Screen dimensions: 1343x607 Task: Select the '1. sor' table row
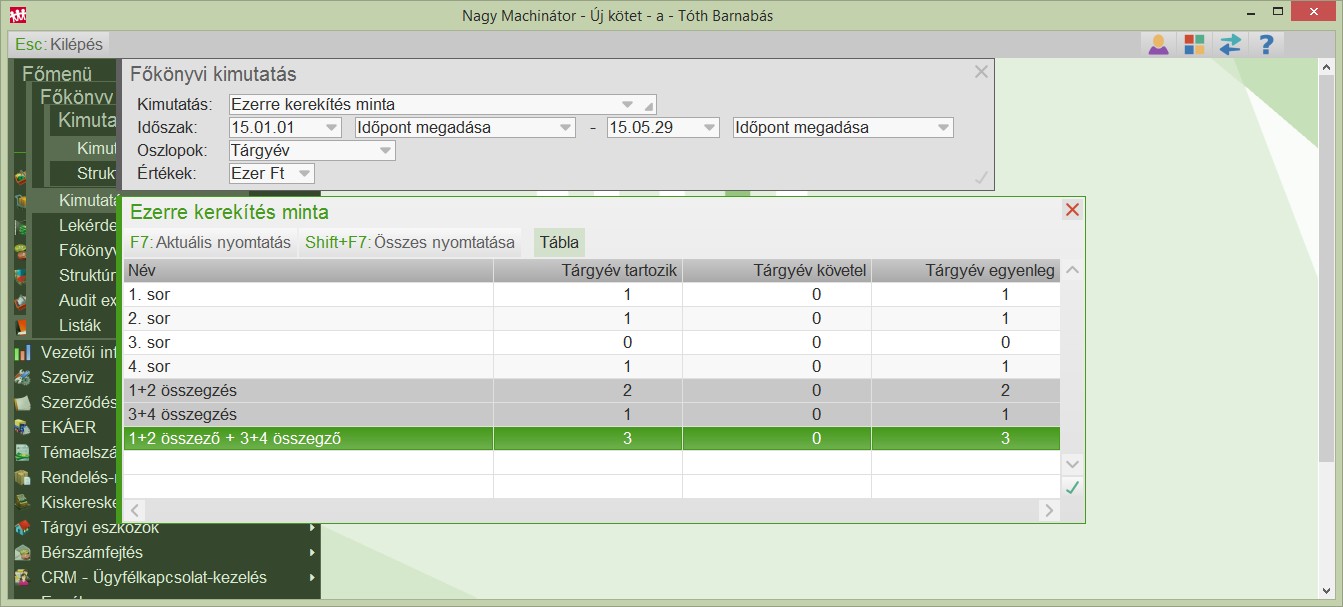[x=591, y=294]
